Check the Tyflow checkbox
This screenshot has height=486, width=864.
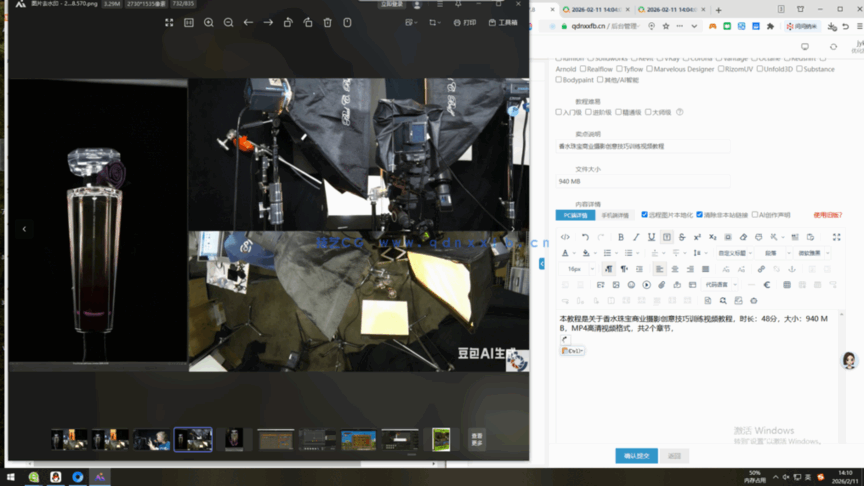click(x=619, y=69)
